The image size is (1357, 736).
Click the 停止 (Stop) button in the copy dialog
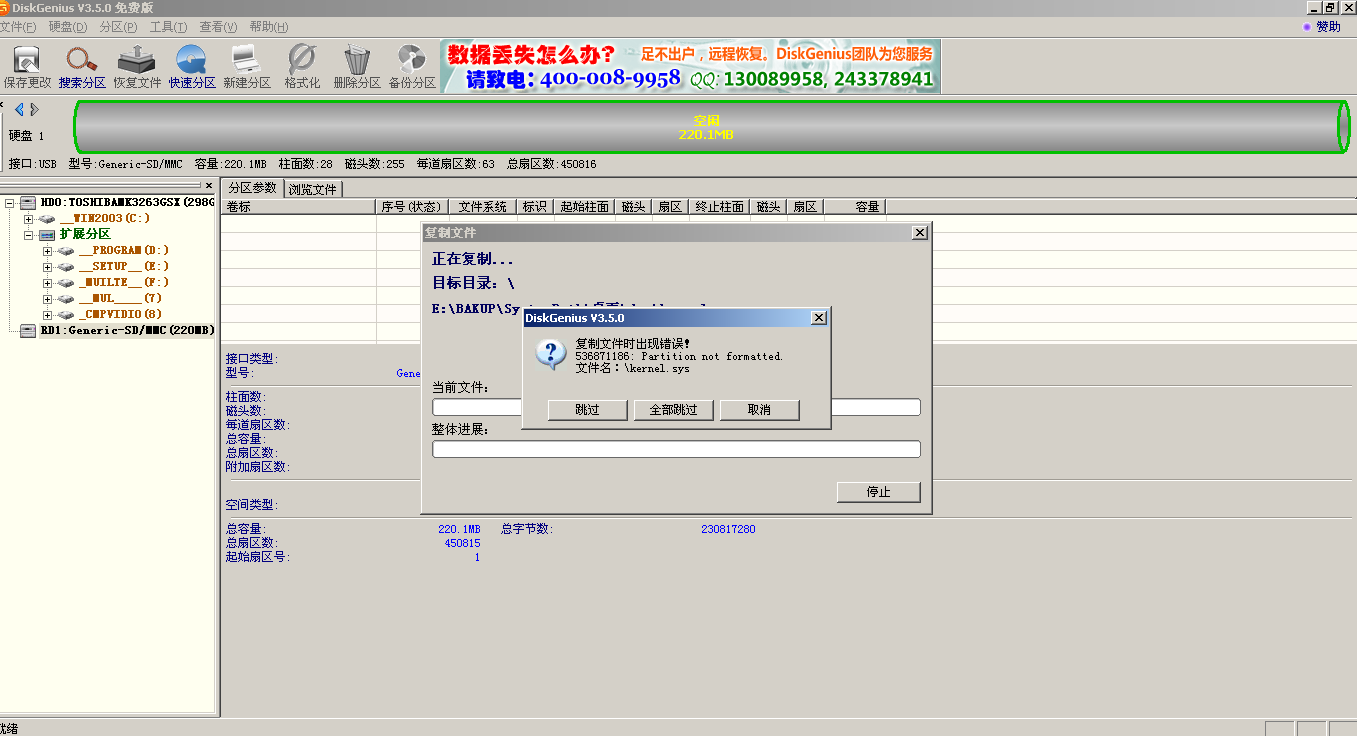click(878, 492)
